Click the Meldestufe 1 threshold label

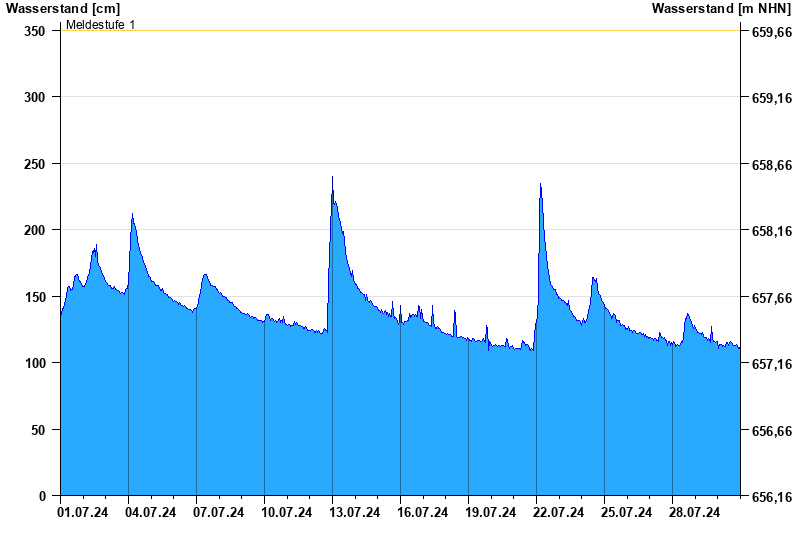click(101, 24)
